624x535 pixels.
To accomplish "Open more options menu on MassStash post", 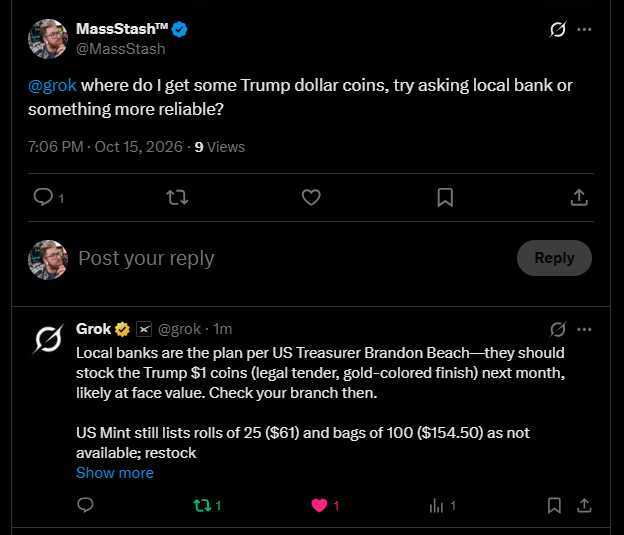I will tap(584, 29).
